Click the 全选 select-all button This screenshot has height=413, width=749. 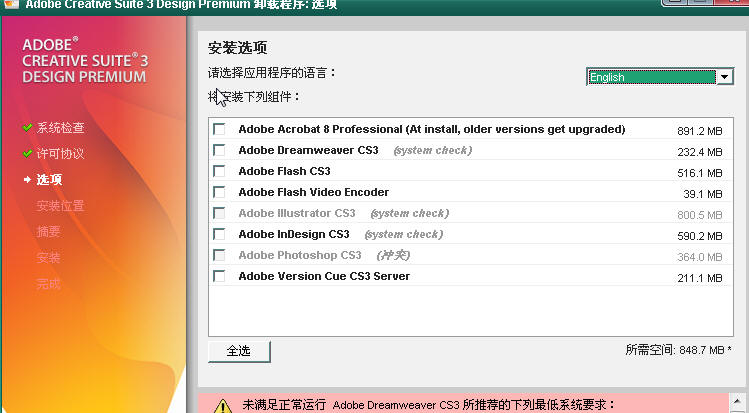click(x=239, y=351)
